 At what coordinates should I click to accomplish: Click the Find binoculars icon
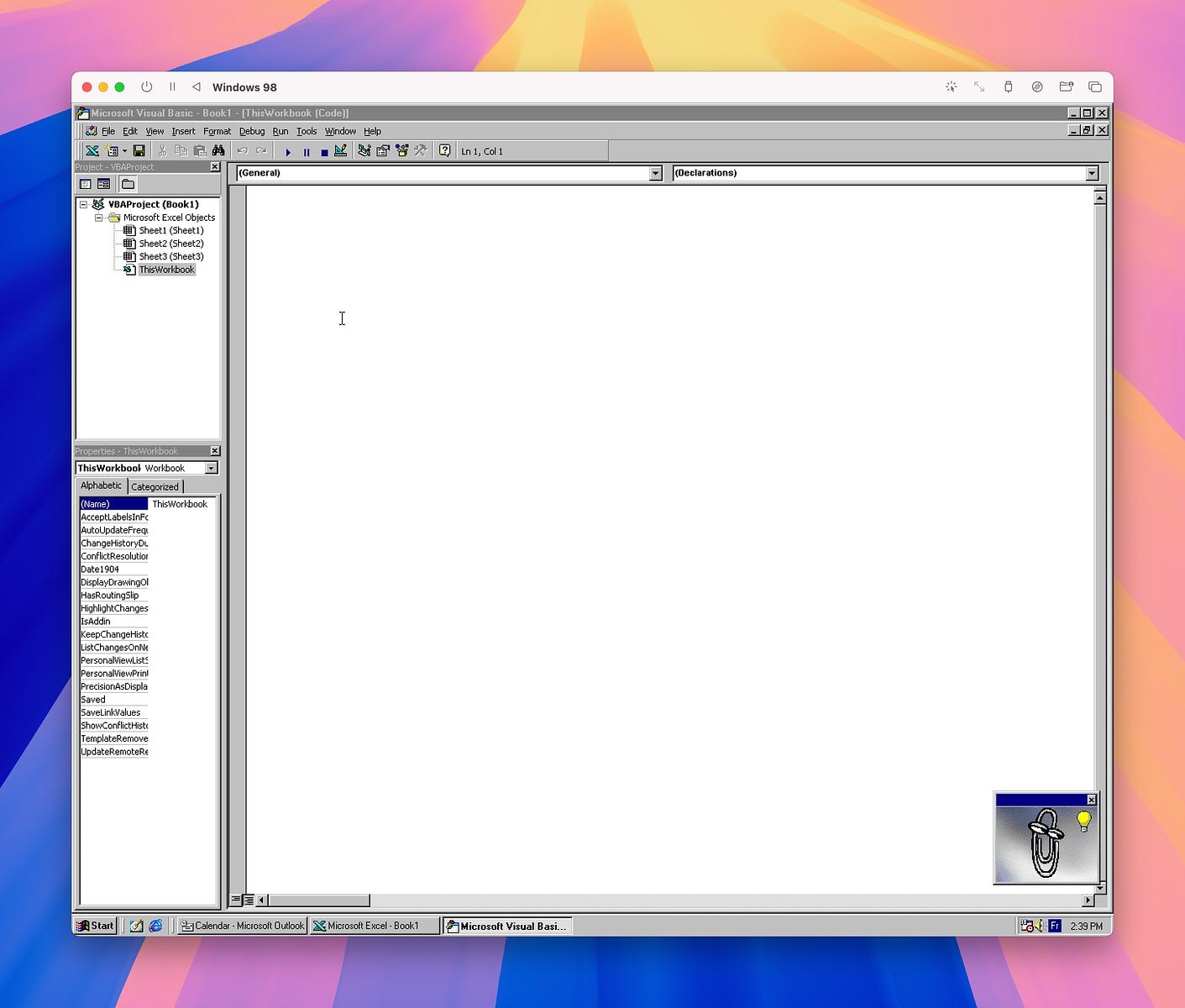click(218, 151)
